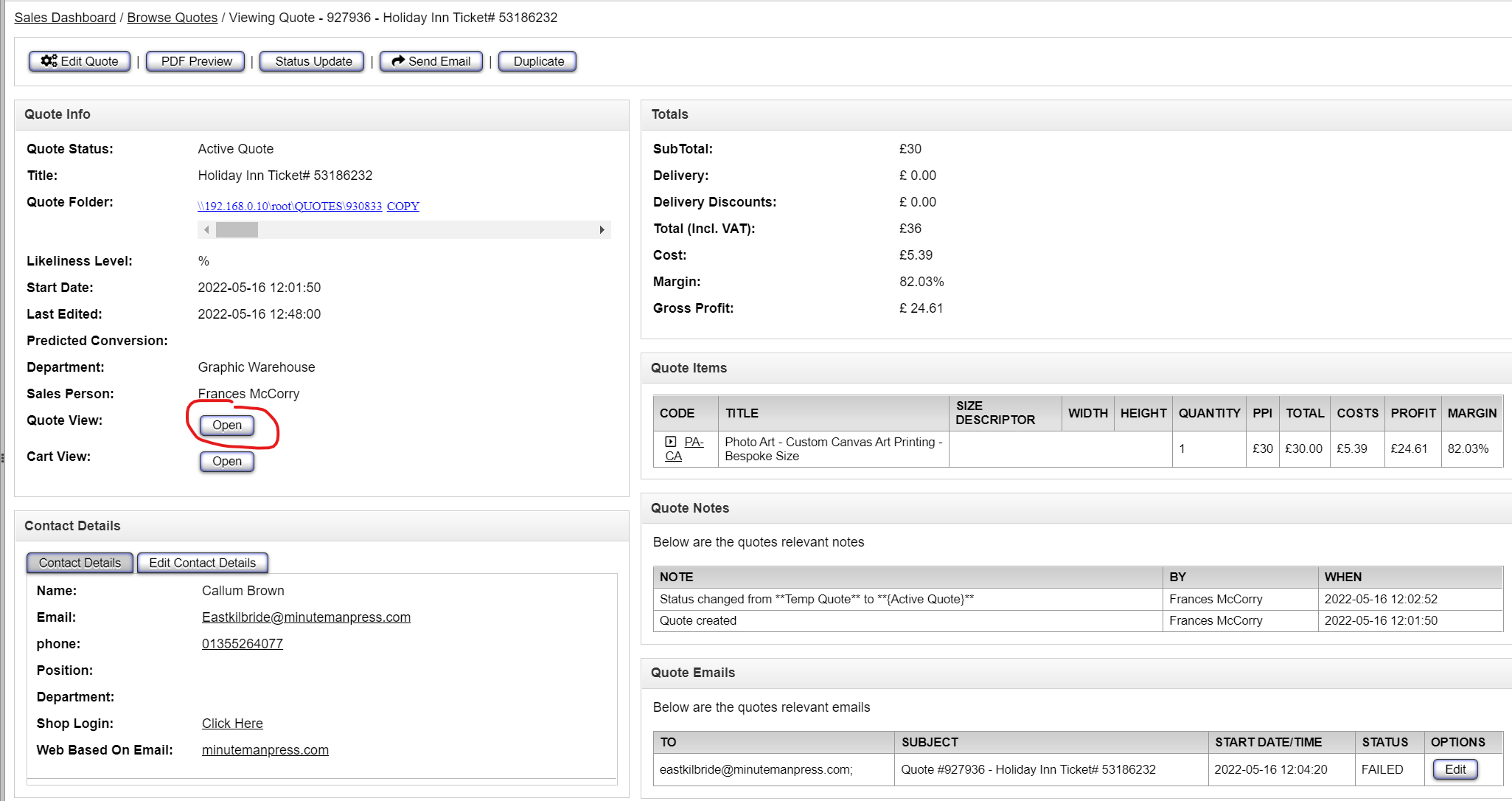Viewport: 1512px width, 801px height.
Task: Click the sales person Frances McCorry
Action: pyautogui.click(x=248, y=394)
